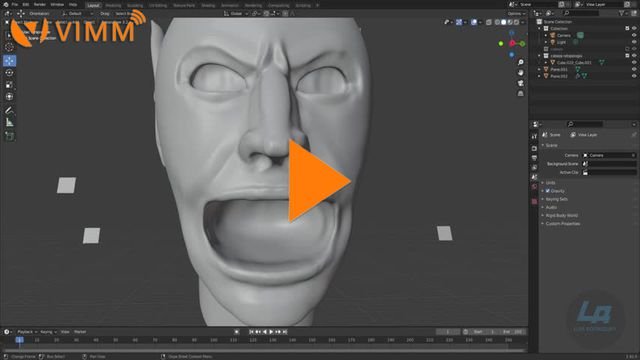640x360 pixels.
Task: Open the timeline Keying dropdown
Action: (x=48, y=332)
